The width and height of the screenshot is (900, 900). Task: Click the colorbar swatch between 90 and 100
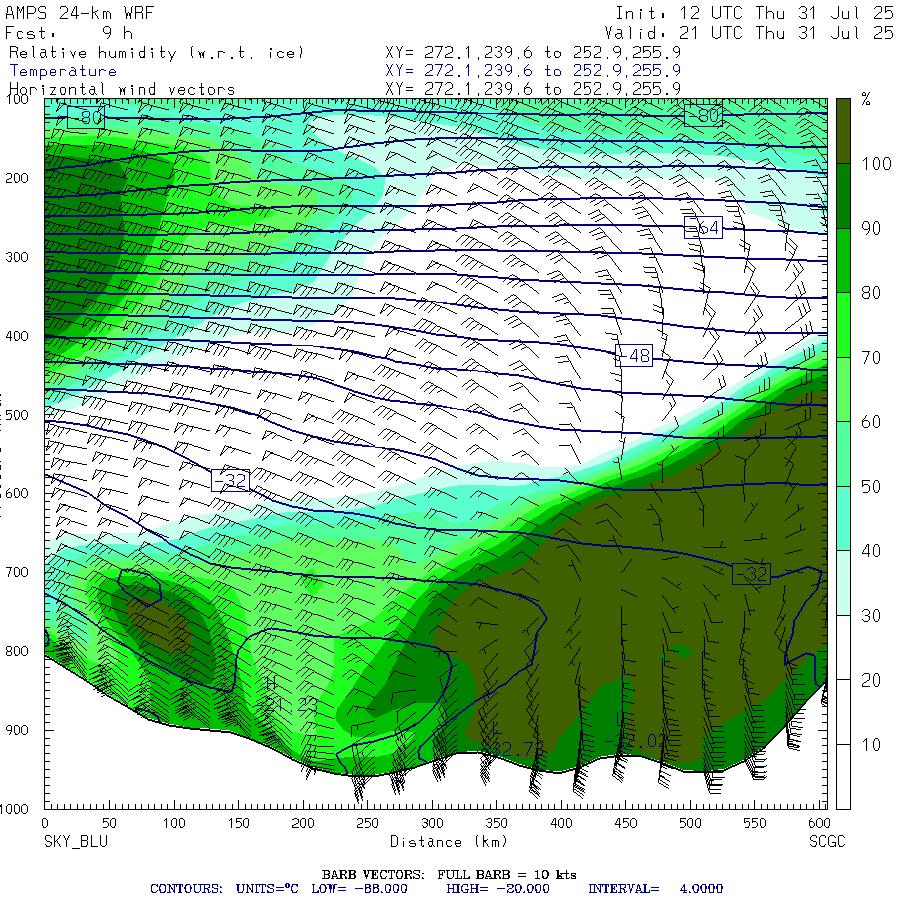[843, 196]
